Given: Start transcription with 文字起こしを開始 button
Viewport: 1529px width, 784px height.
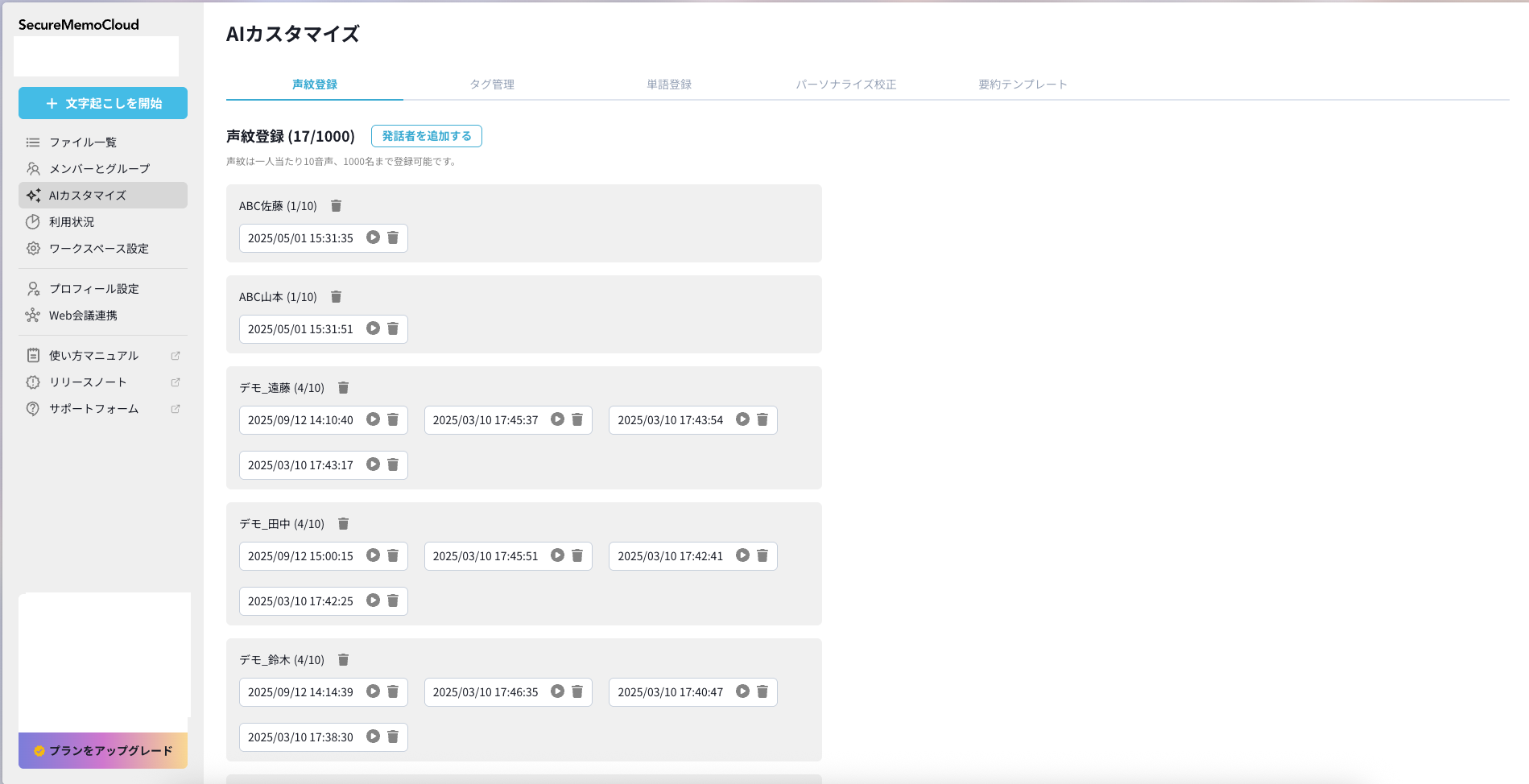Looking at the screenshot, I should (x=103, y=103).
